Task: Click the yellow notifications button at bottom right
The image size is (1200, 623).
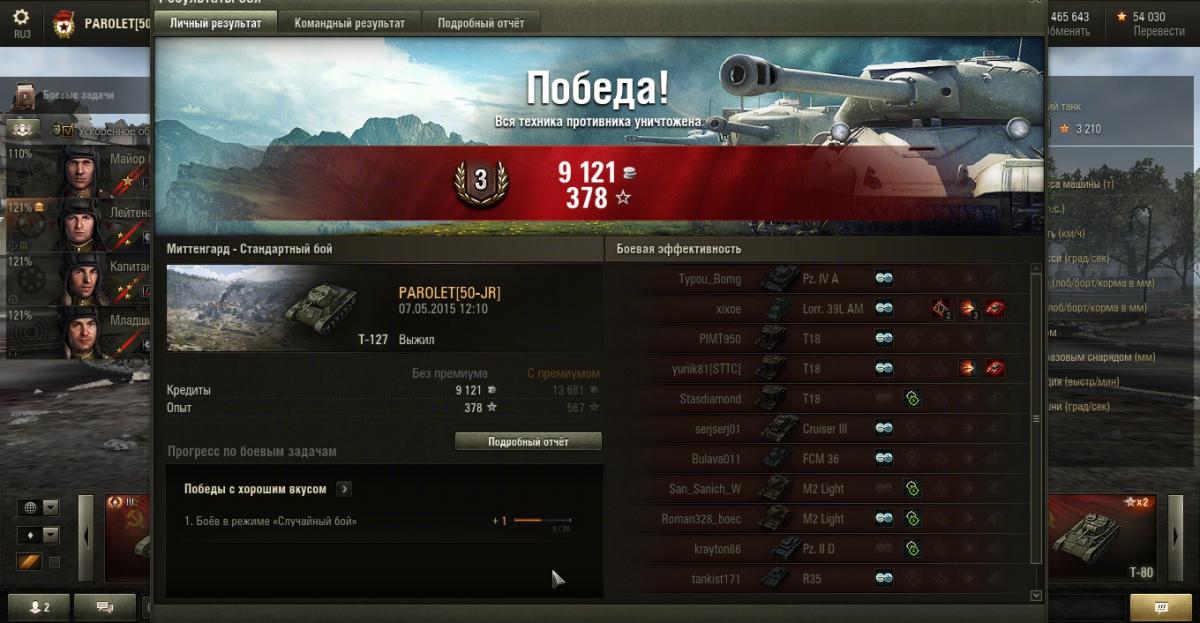Action: click(1160, 606)
